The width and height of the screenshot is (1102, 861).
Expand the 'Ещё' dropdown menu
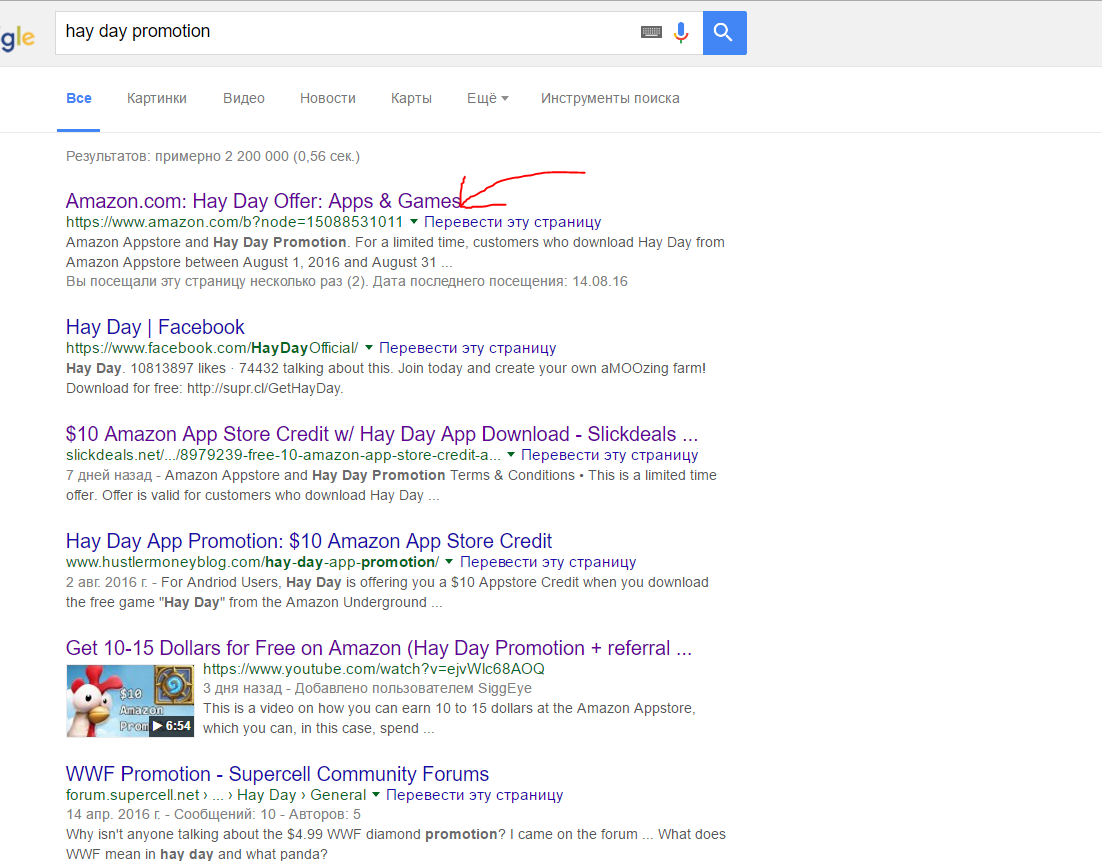coord(488,98)
